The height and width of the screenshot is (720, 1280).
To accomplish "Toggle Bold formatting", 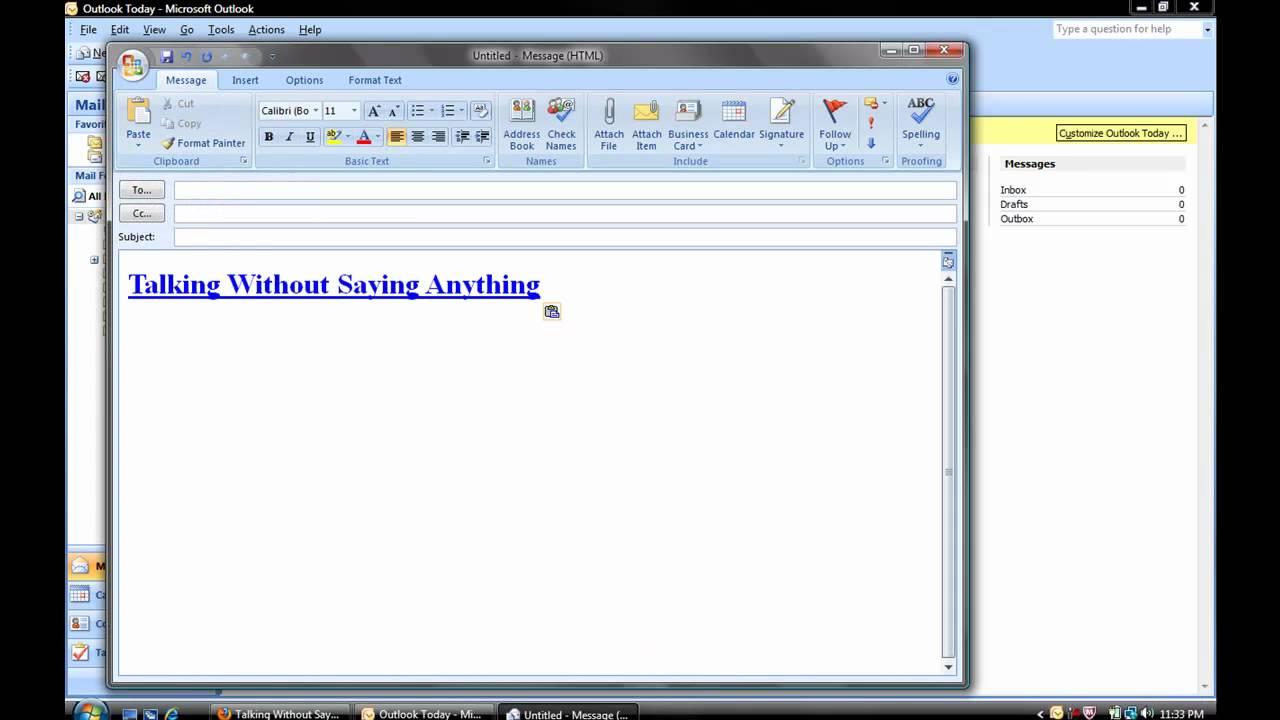I will [x=268, y=137].
